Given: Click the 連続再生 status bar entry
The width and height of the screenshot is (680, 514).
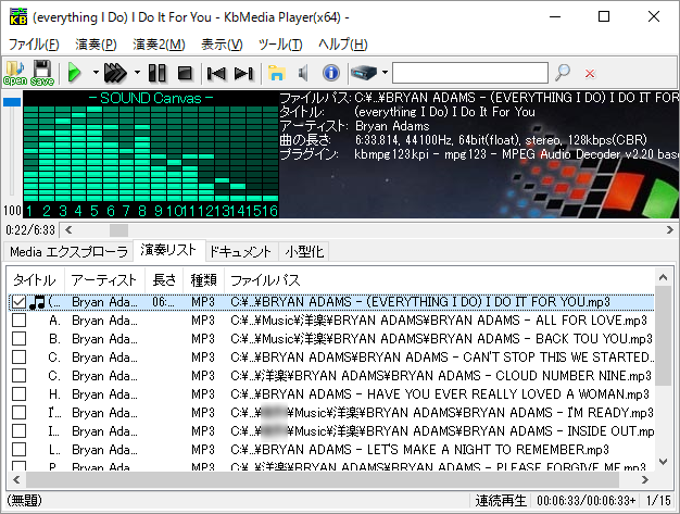Looking at the screenshot, I should pos(500,501).
